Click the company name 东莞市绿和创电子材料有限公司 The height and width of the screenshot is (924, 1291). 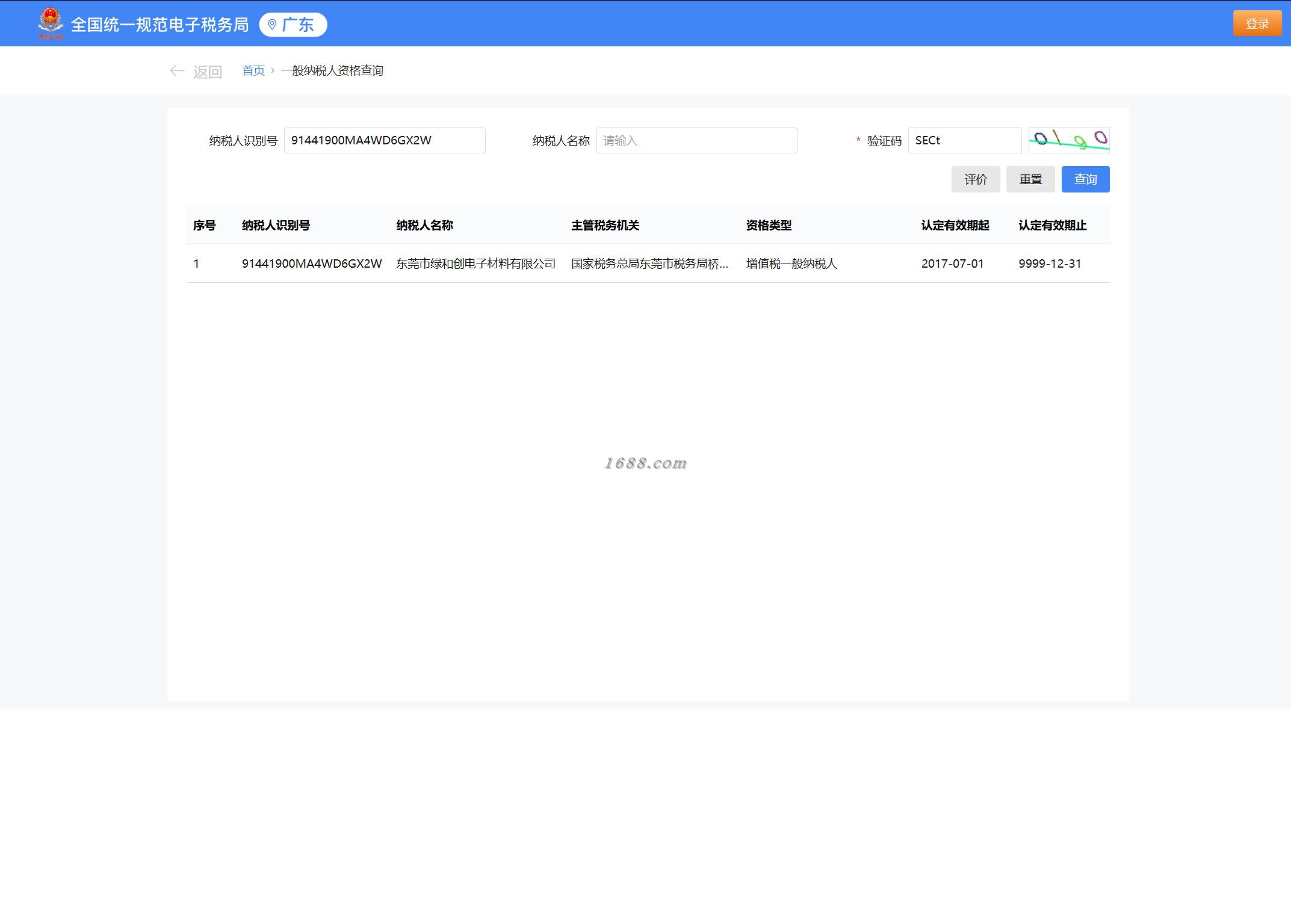tap(475, 263)
